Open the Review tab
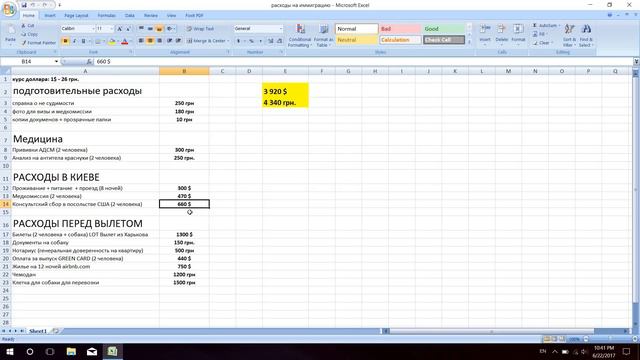640x360 pixels. 151,16
